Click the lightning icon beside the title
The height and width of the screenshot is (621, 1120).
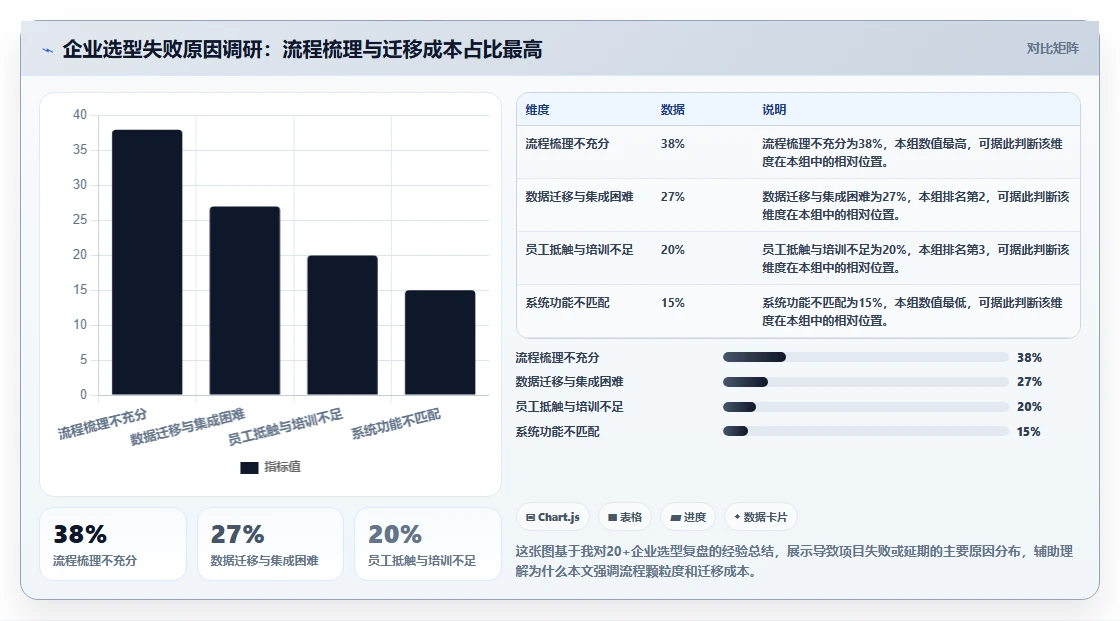(x=48, y=50)
